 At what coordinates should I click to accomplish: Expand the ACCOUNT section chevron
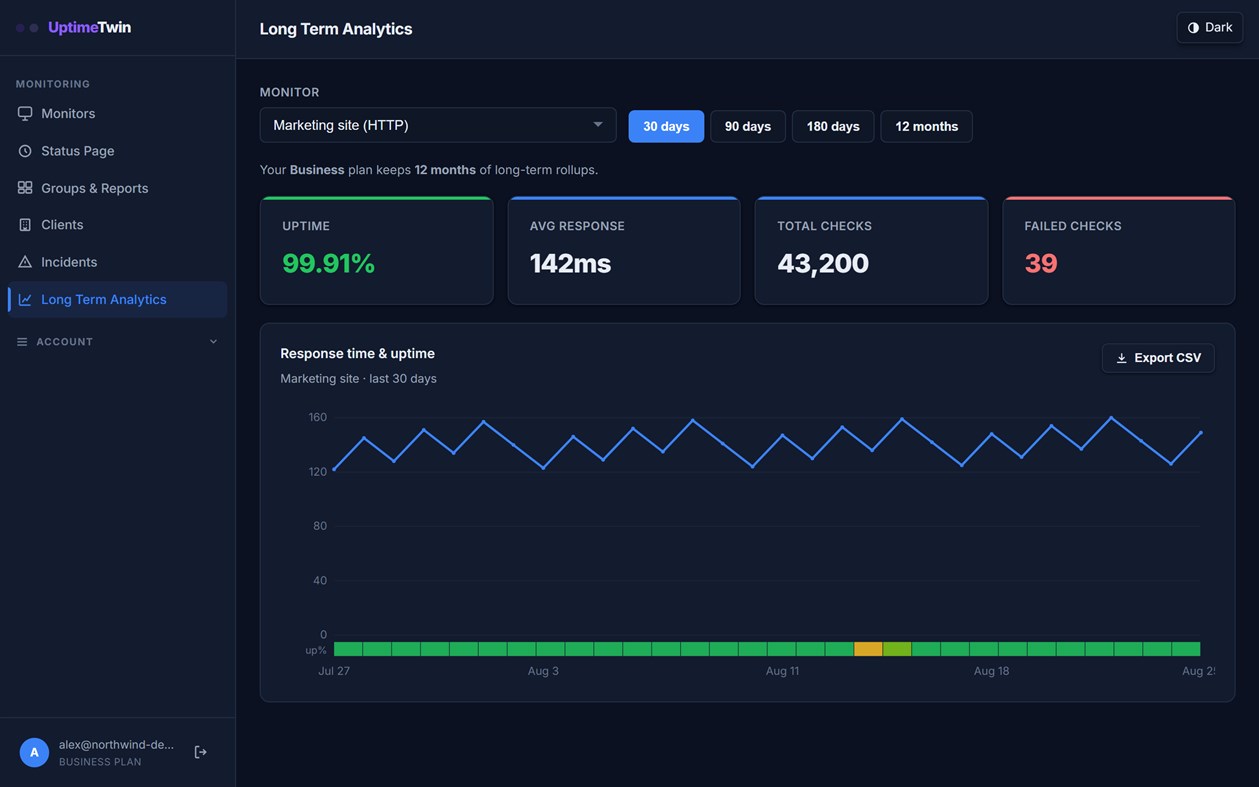pos(213,342)
